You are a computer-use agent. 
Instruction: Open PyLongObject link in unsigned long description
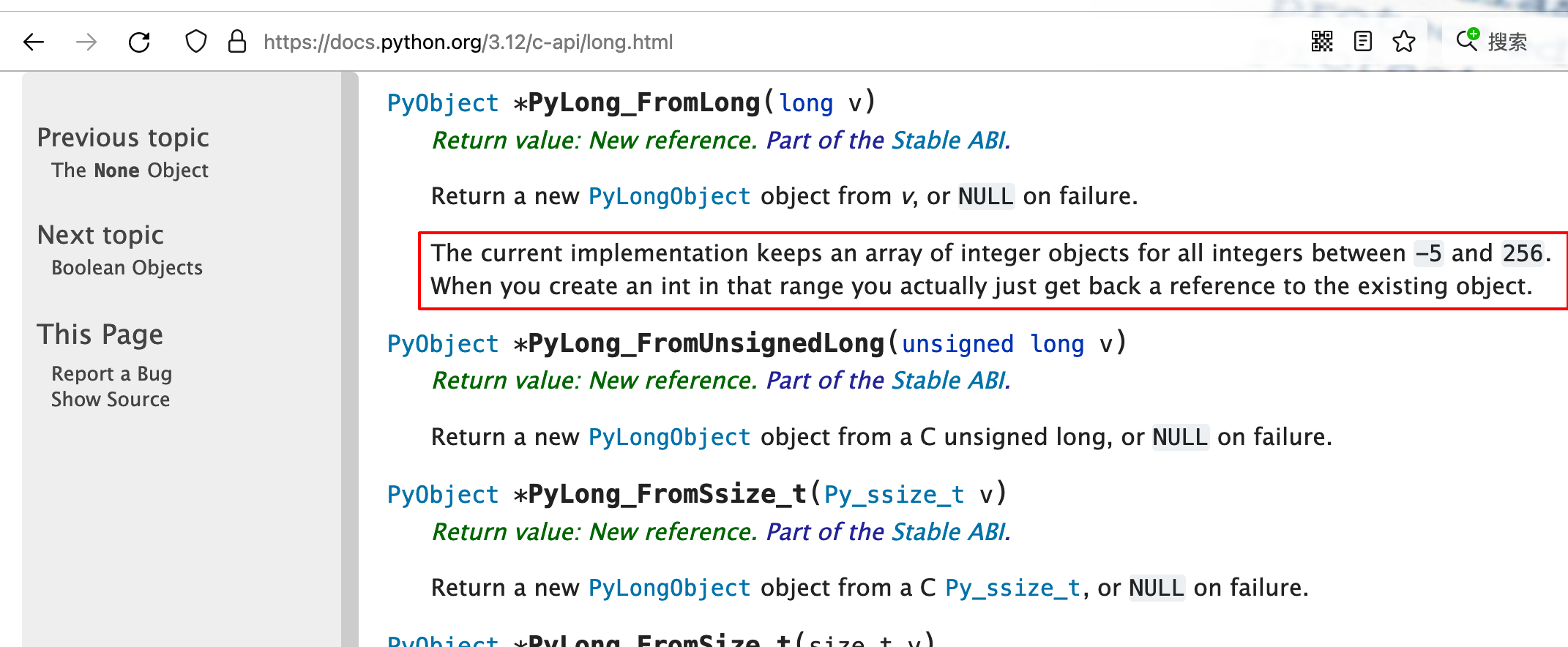[x=670, y=437]
